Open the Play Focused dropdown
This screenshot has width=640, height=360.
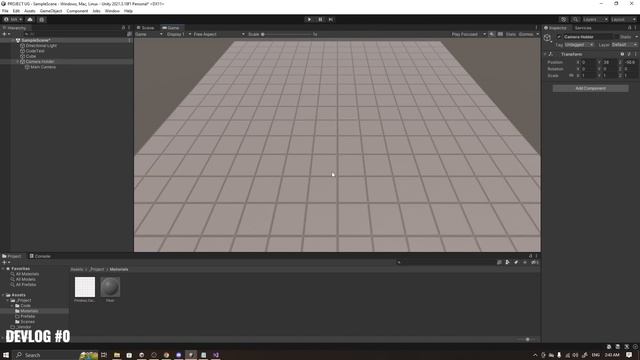click(x=468, y=34)
